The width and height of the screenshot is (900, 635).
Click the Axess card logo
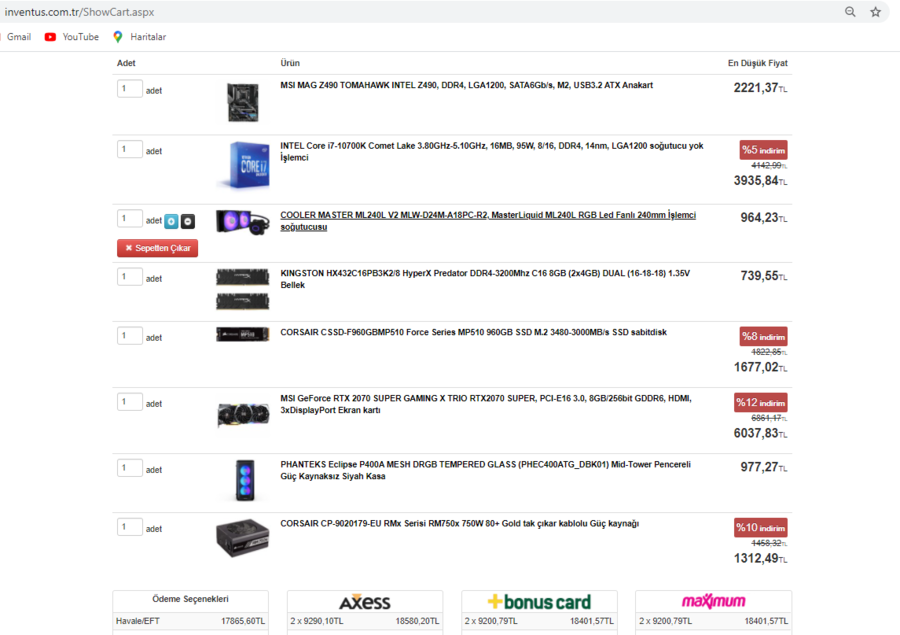(365, 602)
